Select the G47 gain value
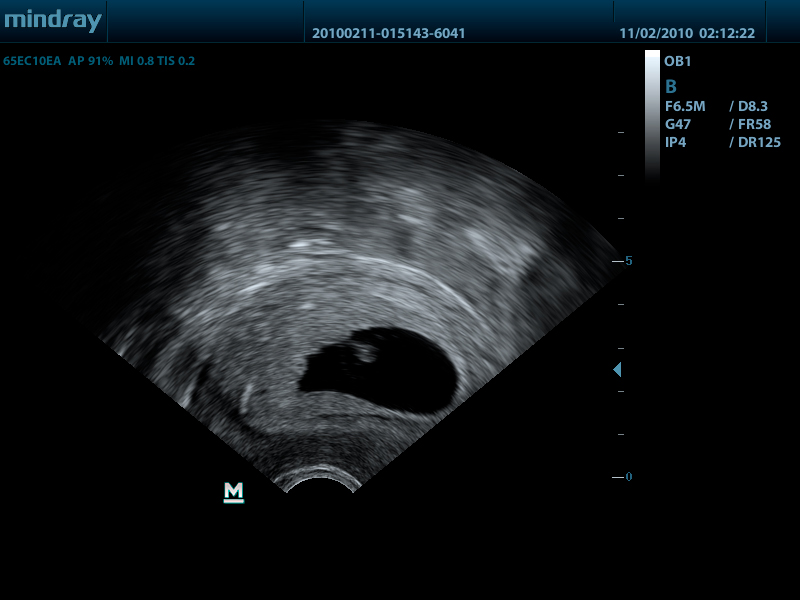Viewport: 800px width, 600px height. click(x=677, y=124)
